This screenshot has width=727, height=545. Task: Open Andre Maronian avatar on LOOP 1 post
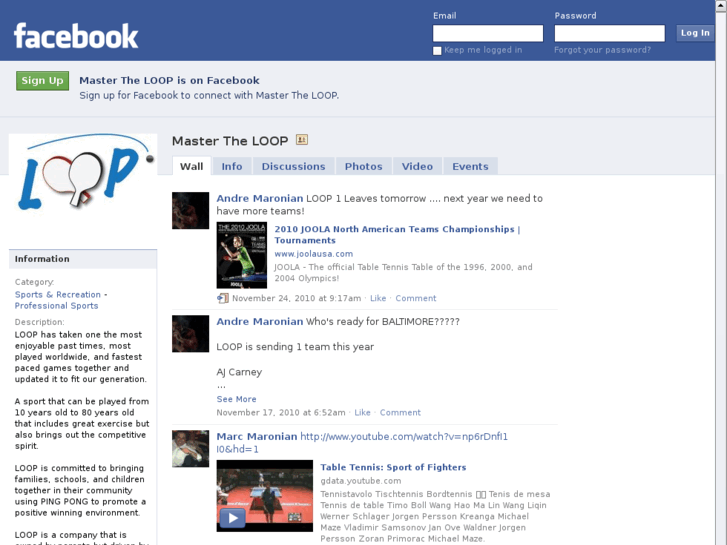click(191, 211)
